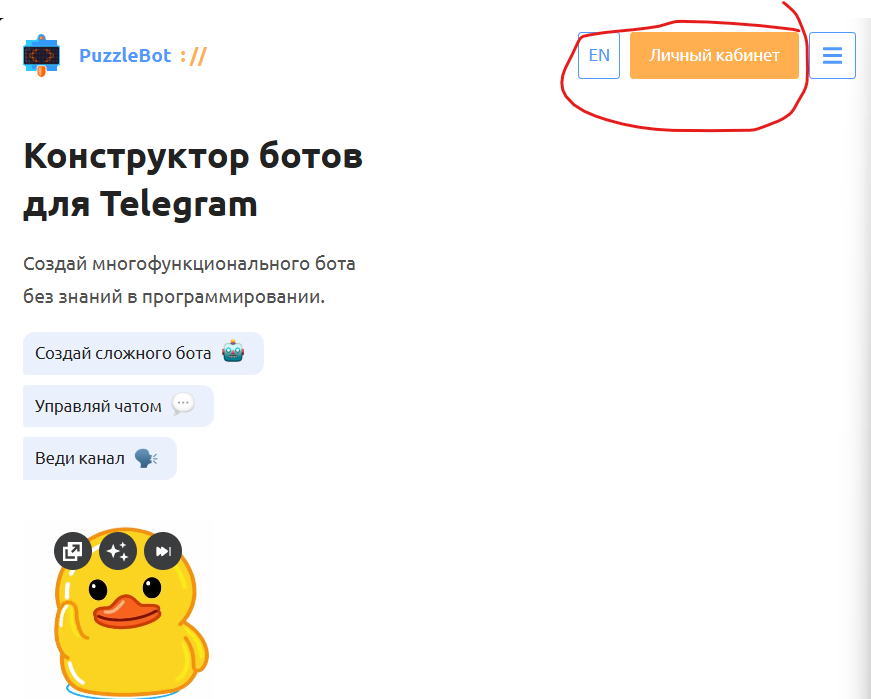
Task: Switch the site language to EN
Action: tap(598, 55)
